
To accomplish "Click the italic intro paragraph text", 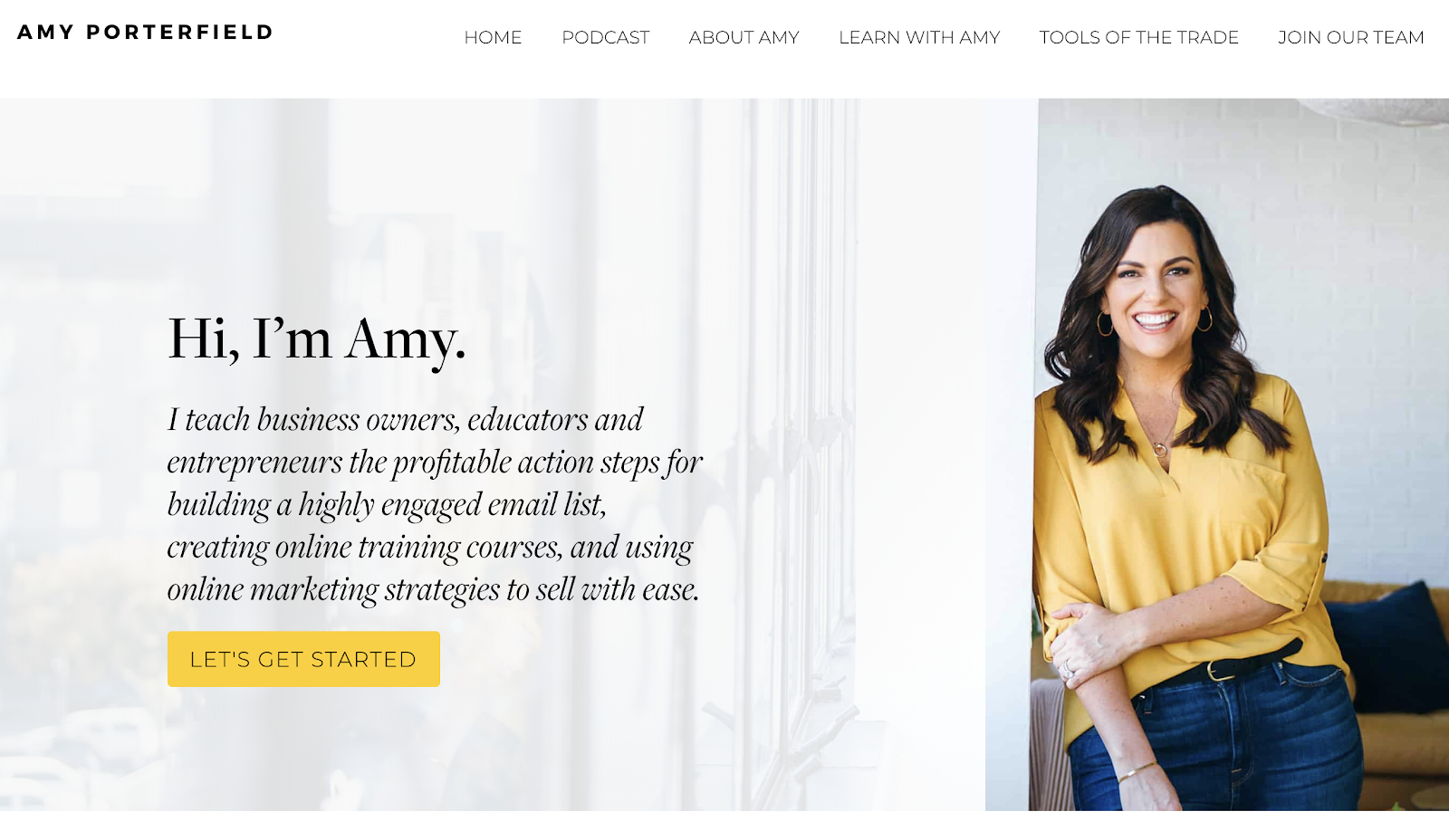I will point(435,504).
